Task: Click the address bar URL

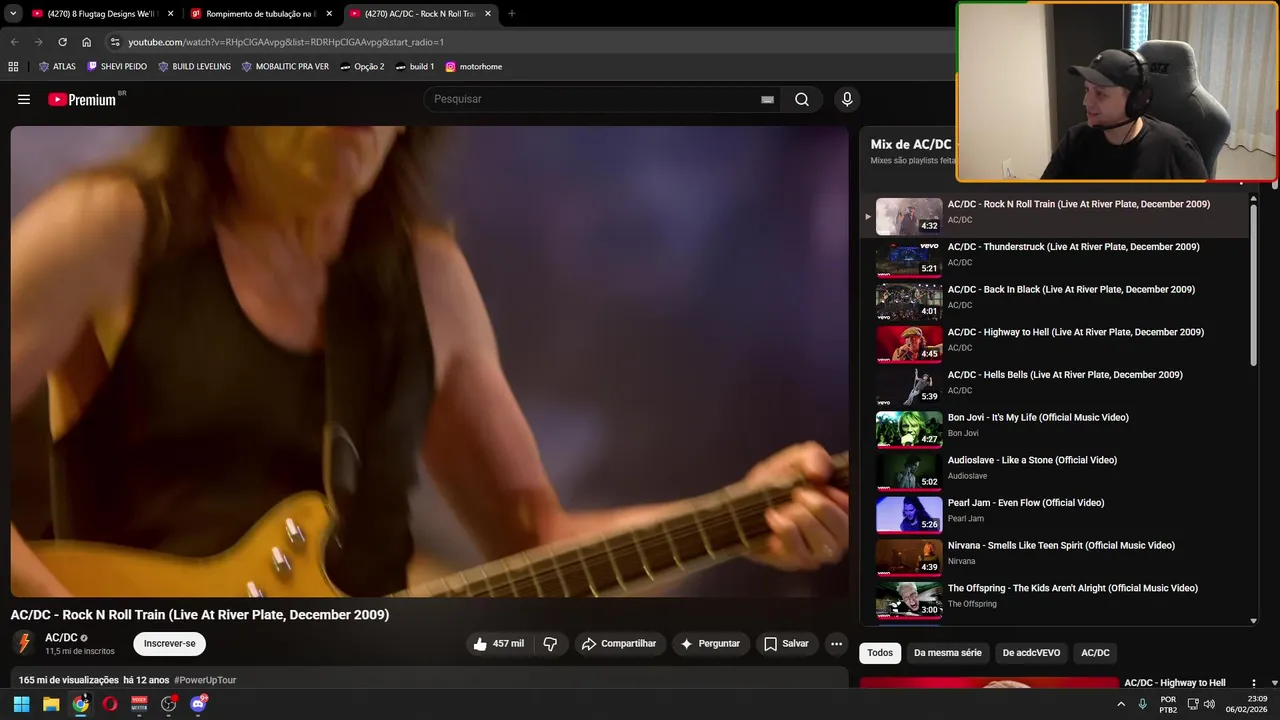Action: pos(286,42)
